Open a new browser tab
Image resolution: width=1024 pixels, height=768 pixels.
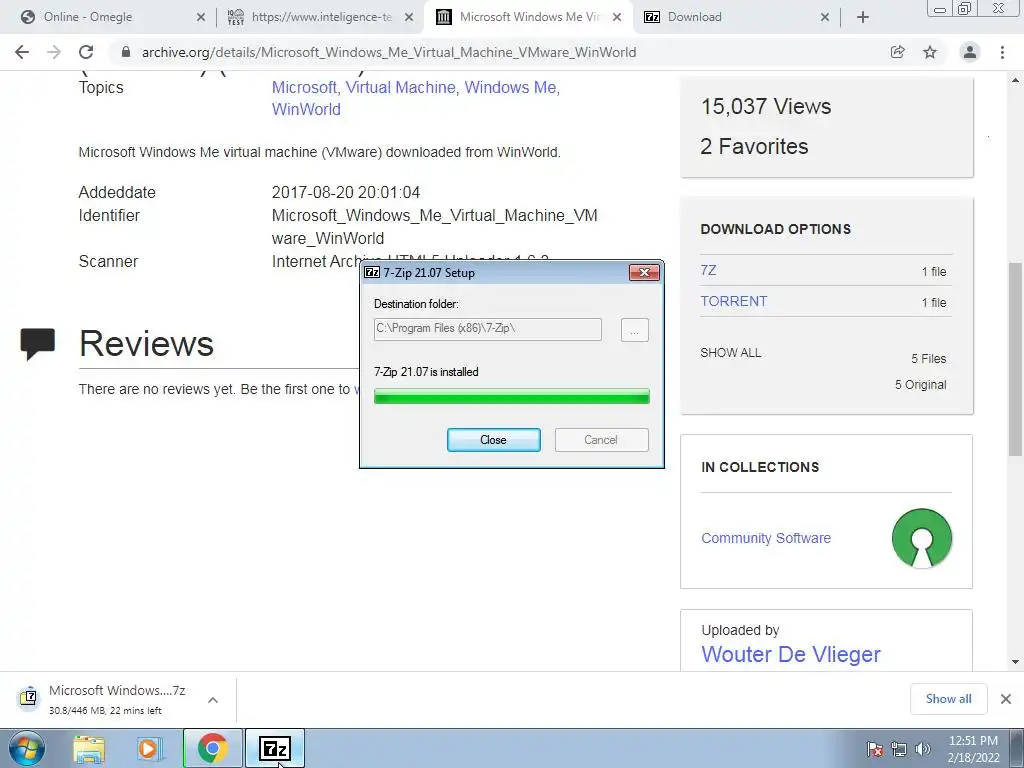(x=863, y=18)
